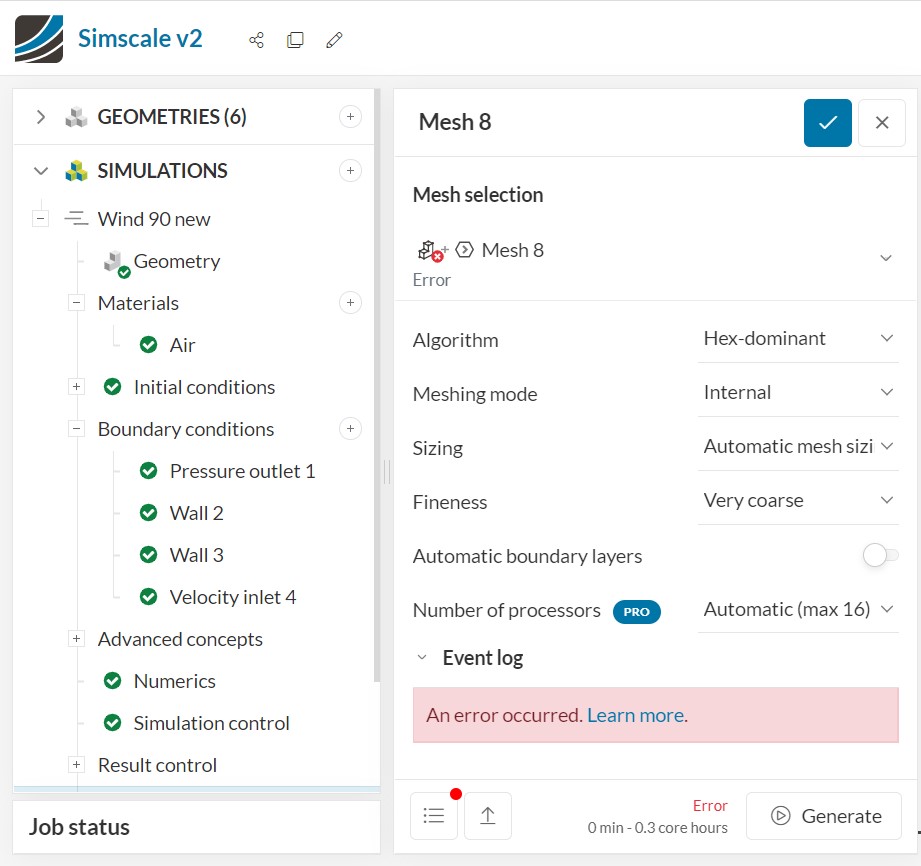Select Velocity inlet 4 boundary condition
Viewport: 921px width, 866px height.
(233, 597)
